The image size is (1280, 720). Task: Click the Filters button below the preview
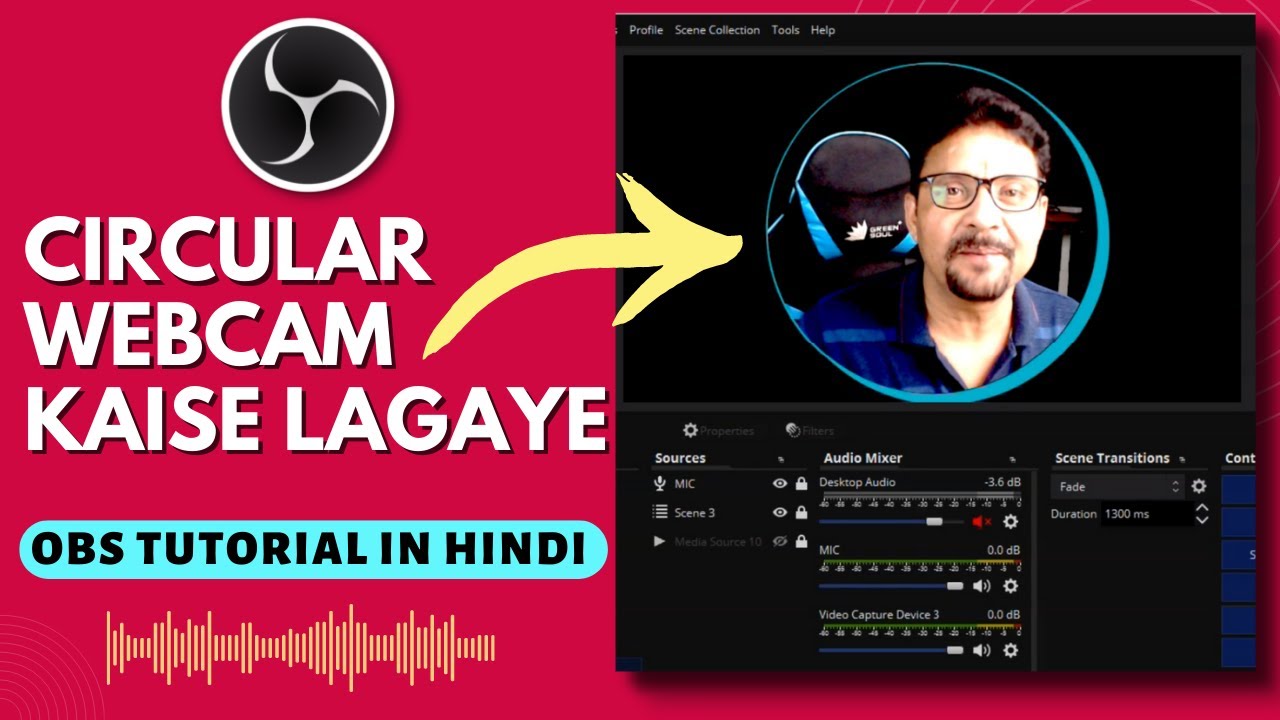pos(810,431)
